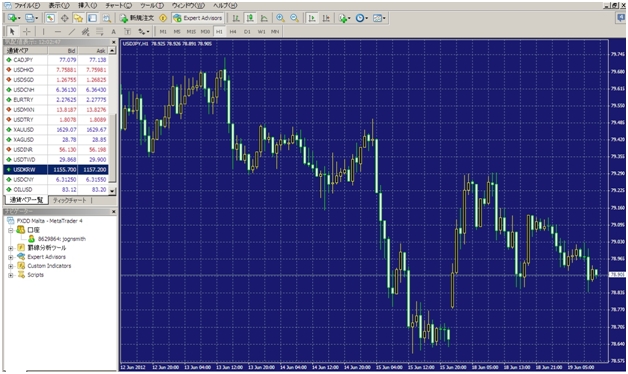The width and height of the screenshot is (628, 374).
Task: Toggle chart auto scroll icon
Action: pos(312,18)
